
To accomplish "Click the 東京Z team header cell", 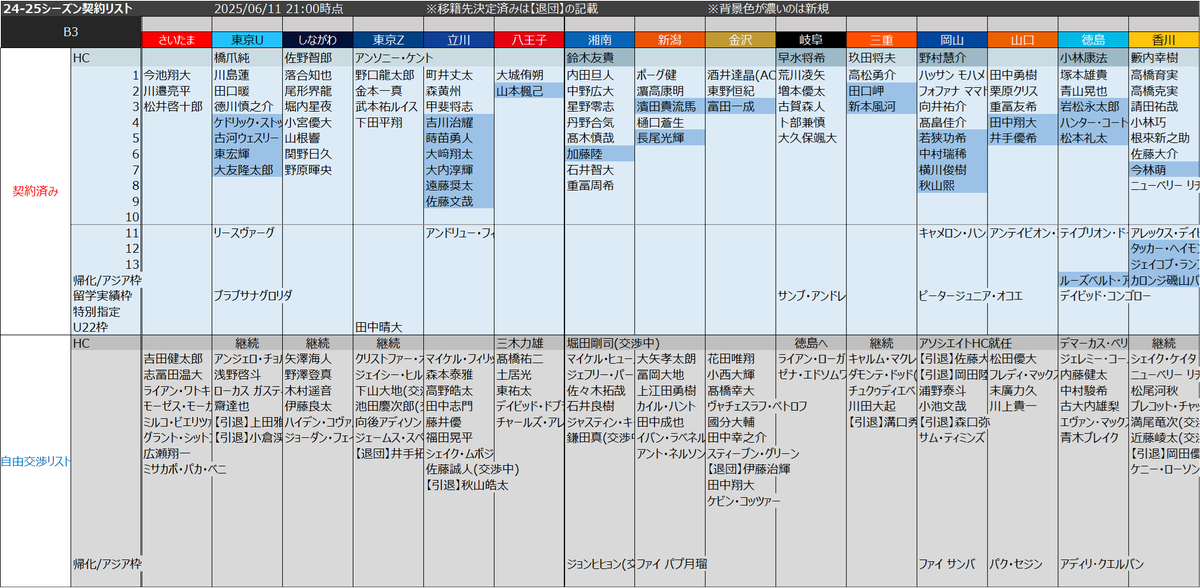I will [387, 40].
